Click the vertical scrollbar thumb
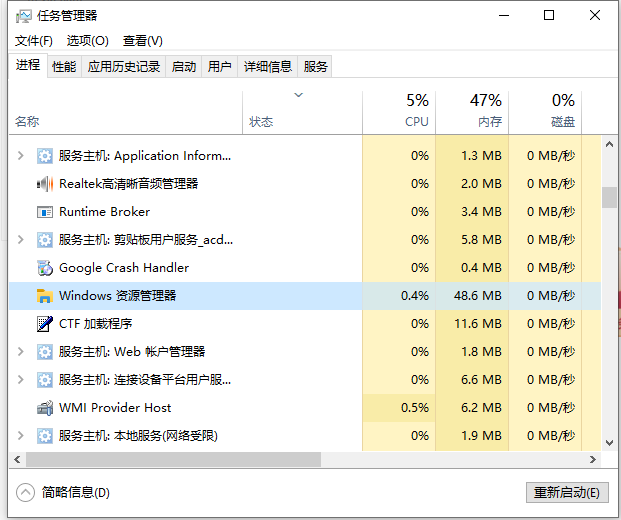 609,197
